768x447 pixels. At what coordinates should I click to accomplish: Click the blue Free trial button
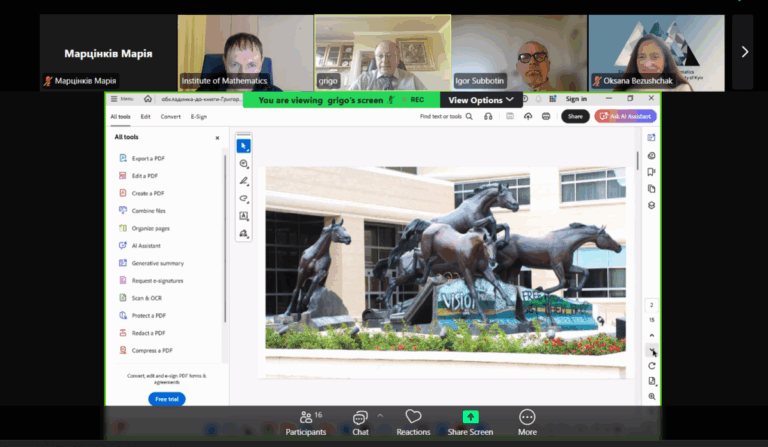pos(167,399)
